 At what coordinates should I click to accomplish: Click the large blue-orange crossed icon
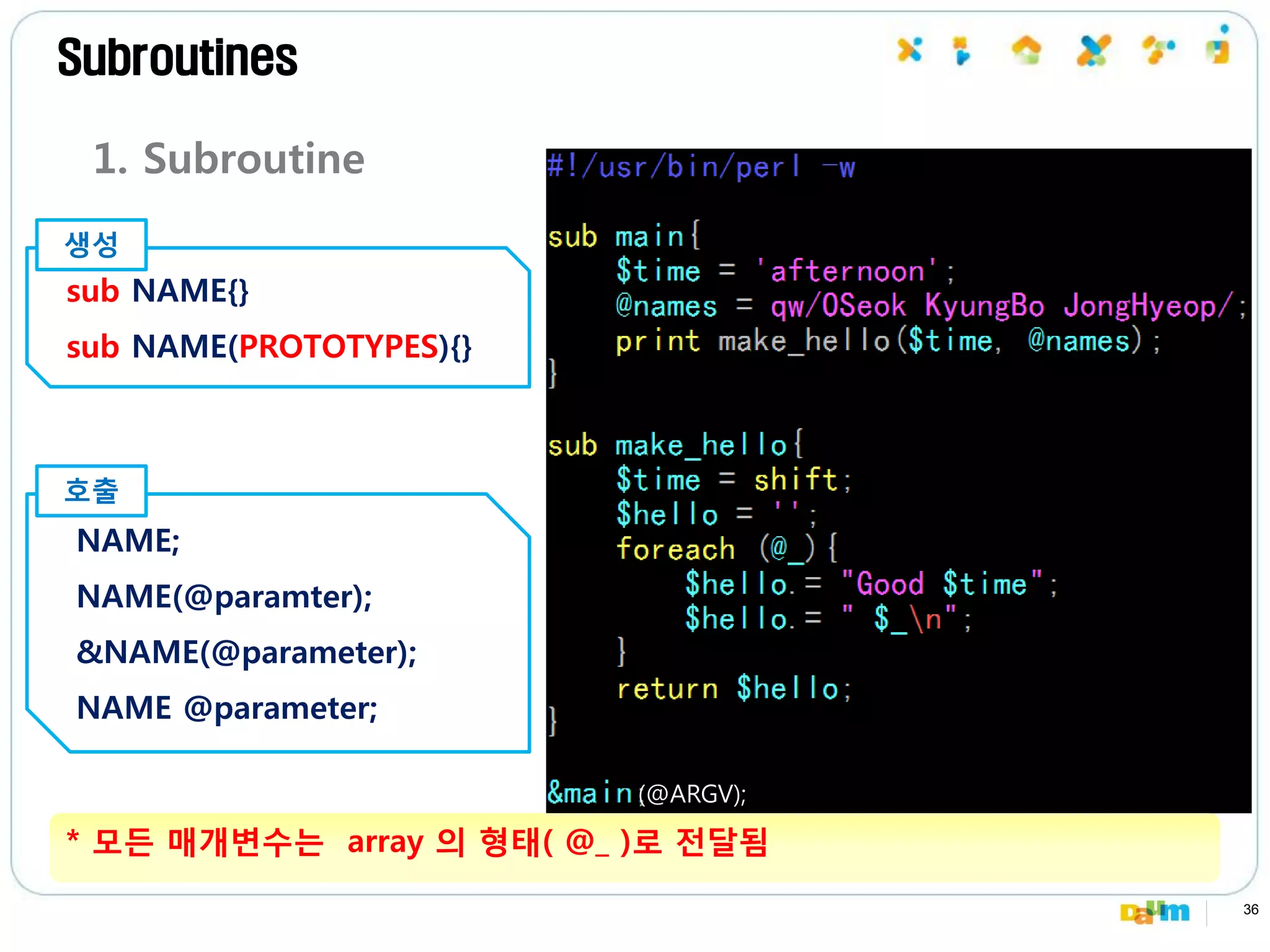point(1093,50)
